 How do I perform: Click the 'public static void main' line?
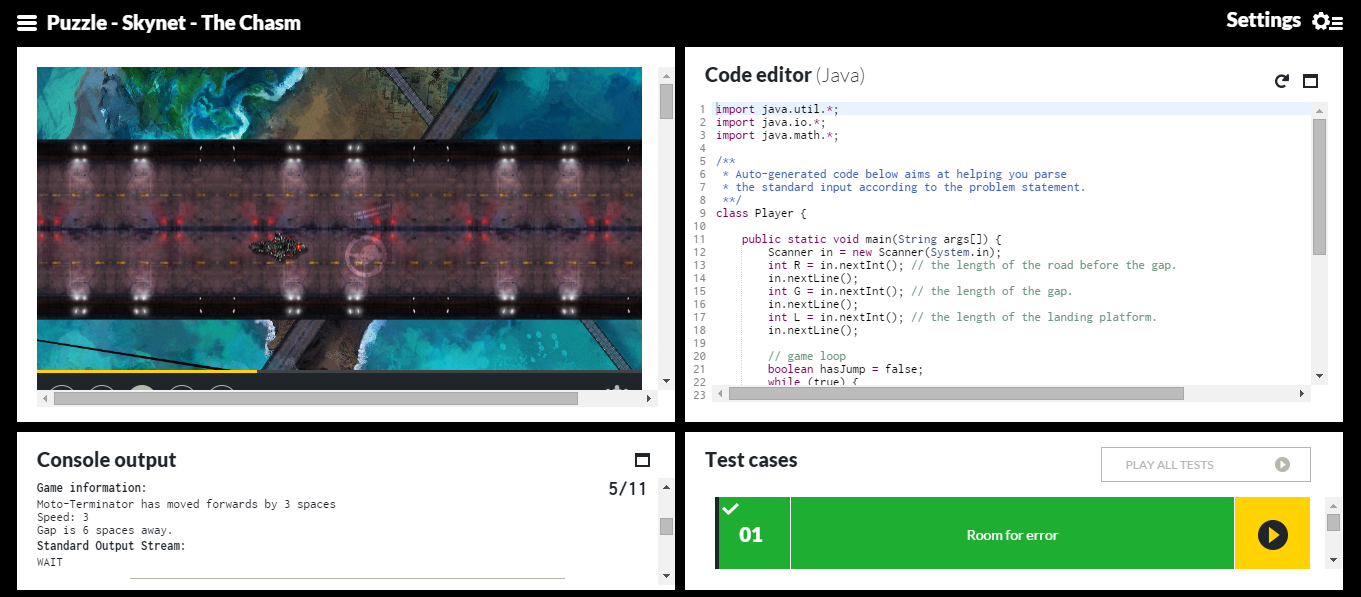(871, 239)
